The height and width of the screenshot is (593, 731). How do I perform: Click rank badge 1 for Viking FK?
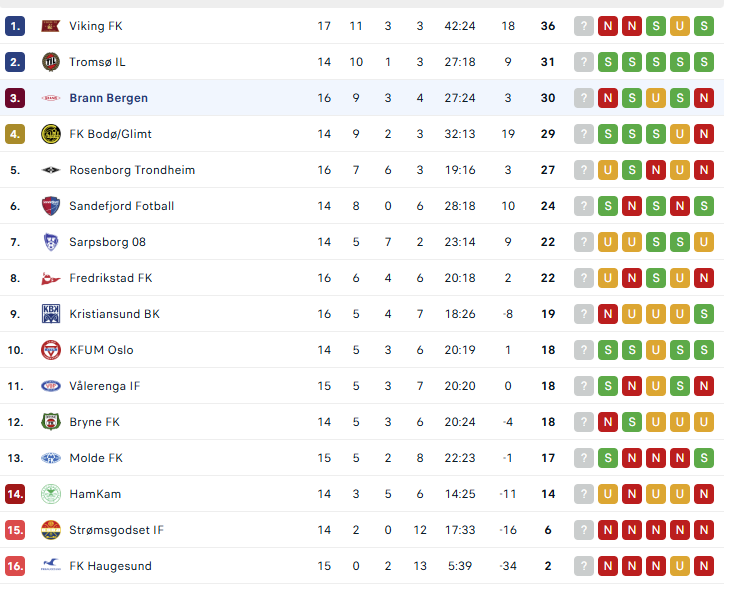(15, 26)
